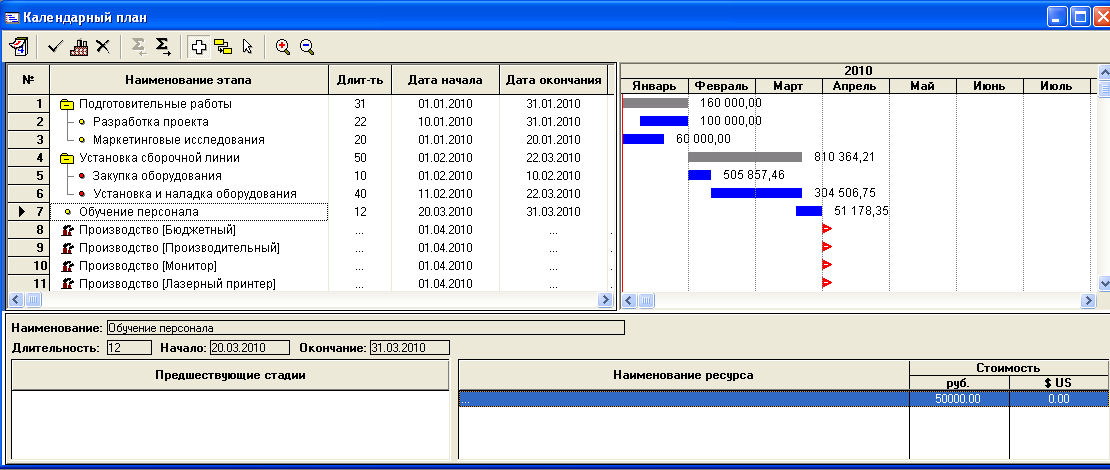Click duration cell 50 of Установка сборочной линии
Viewport: 1110px width, 470px height.
[360, 158]
